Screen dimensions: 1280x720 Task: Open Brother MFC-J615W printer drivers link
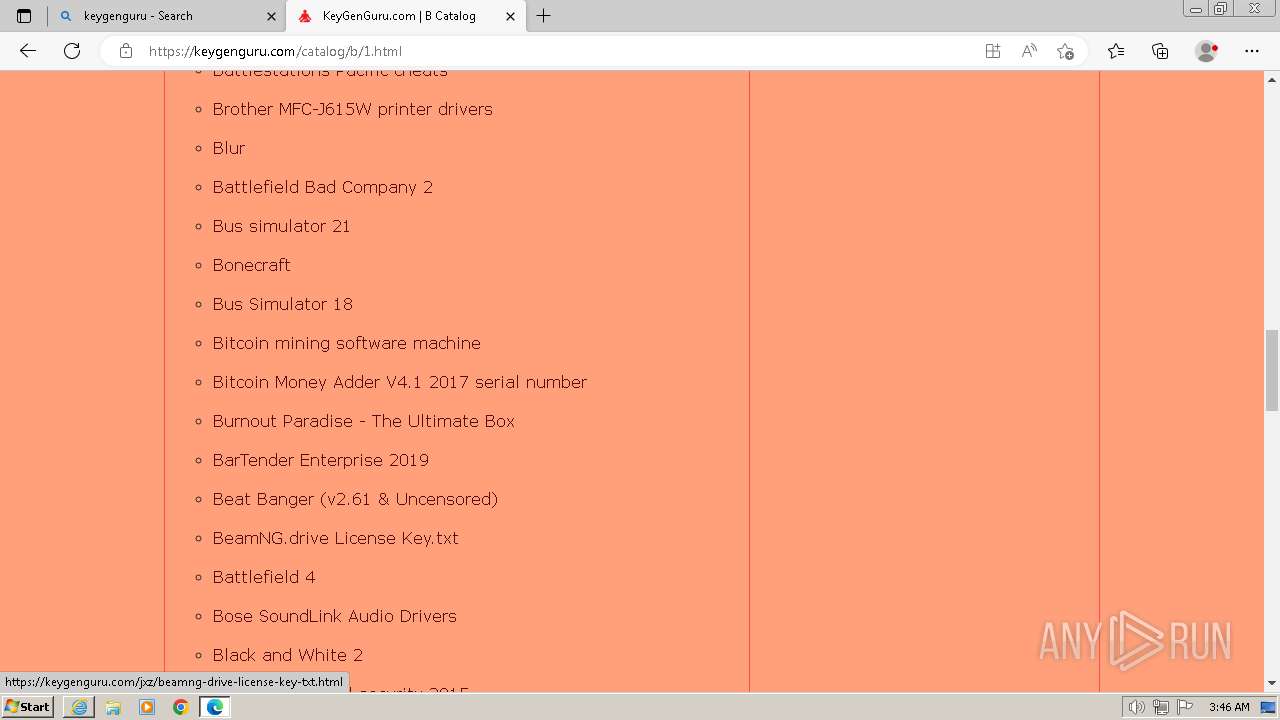pos(352,109)
